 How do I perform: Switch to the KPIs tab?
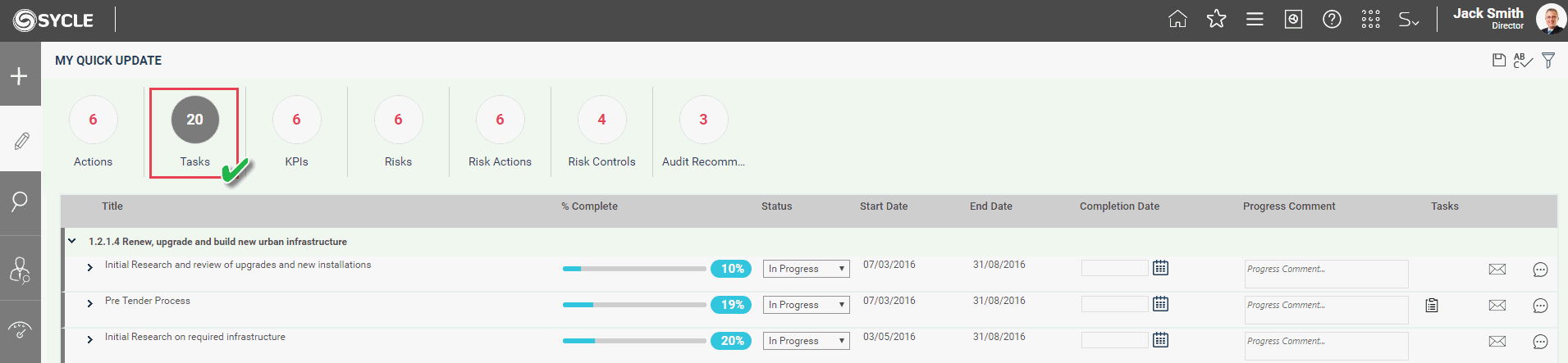pyautogui.click(x=296, y=132)
